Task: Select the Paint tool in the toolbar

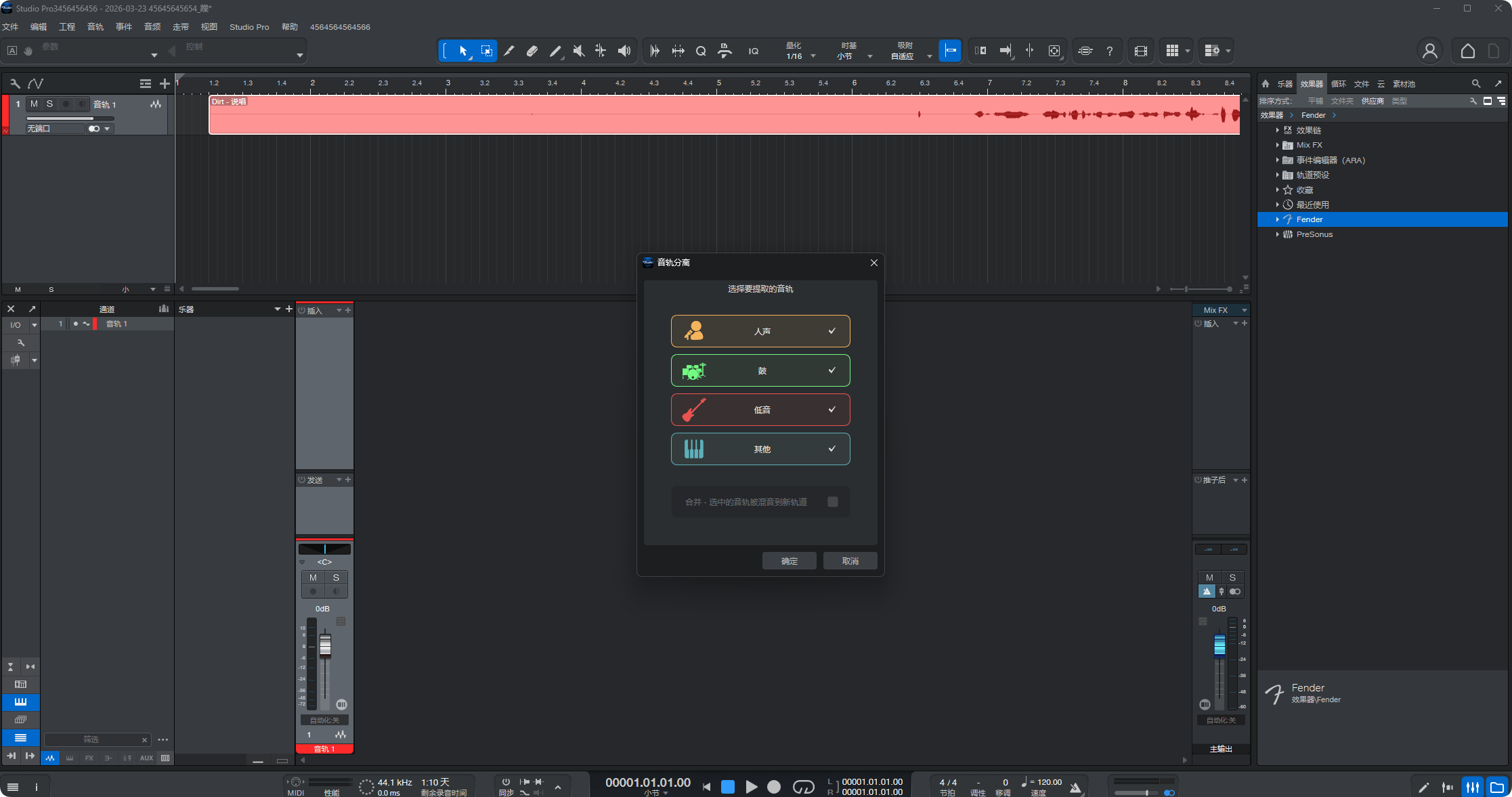Action: tap(555, 51)
